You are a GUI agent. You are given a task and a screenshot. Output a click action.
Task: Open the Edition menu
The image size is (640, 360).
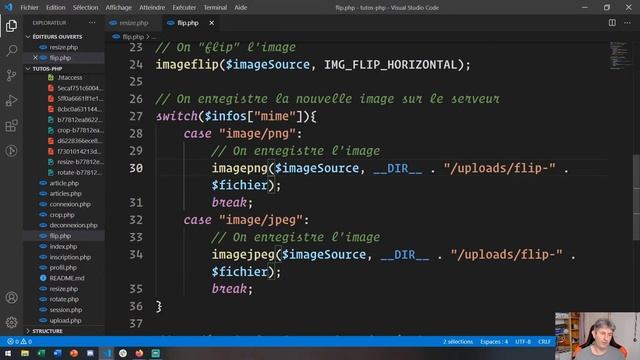(56, 7)
